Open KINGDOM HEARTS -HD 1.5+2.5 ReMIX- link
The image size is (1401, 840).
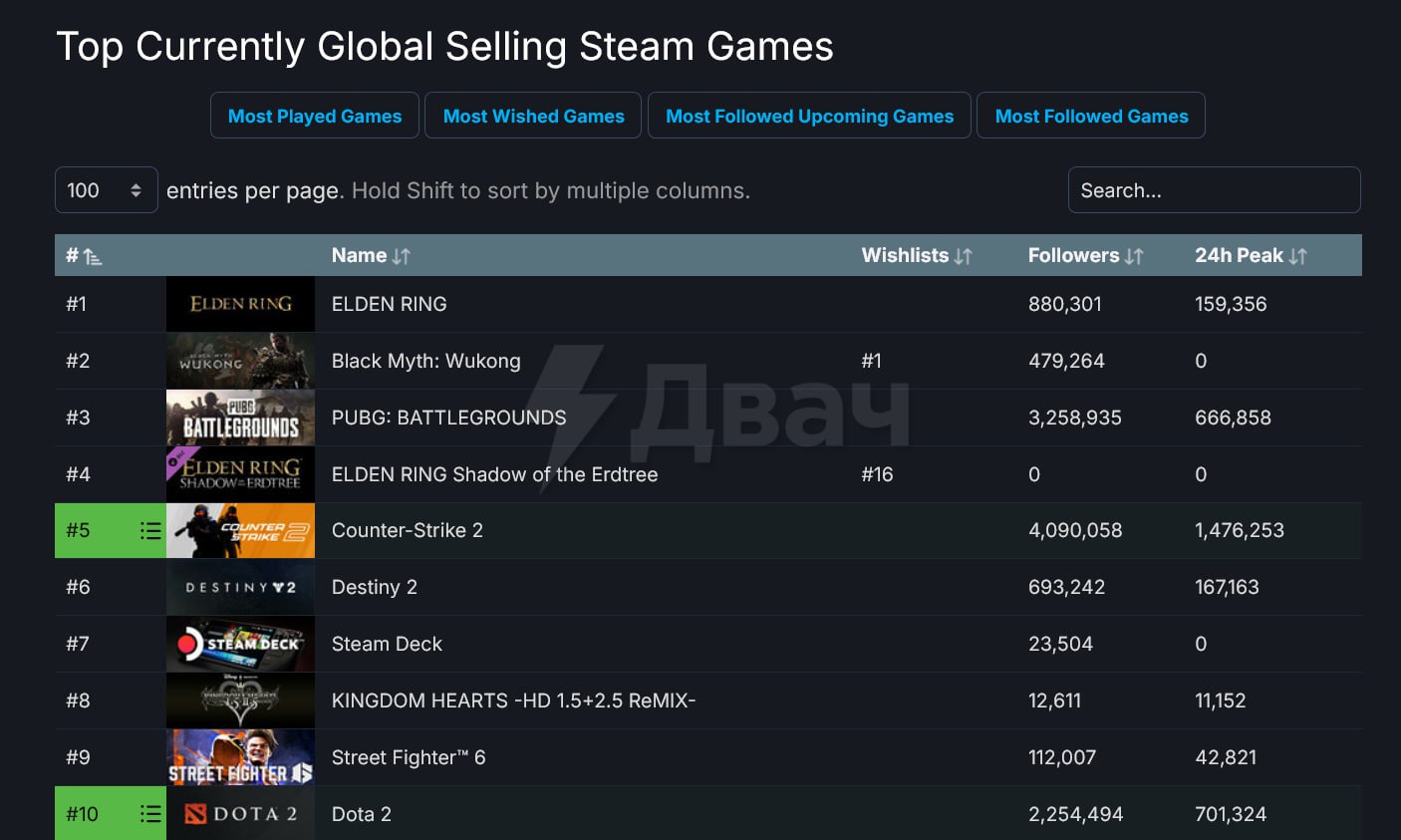pos(513,701)
